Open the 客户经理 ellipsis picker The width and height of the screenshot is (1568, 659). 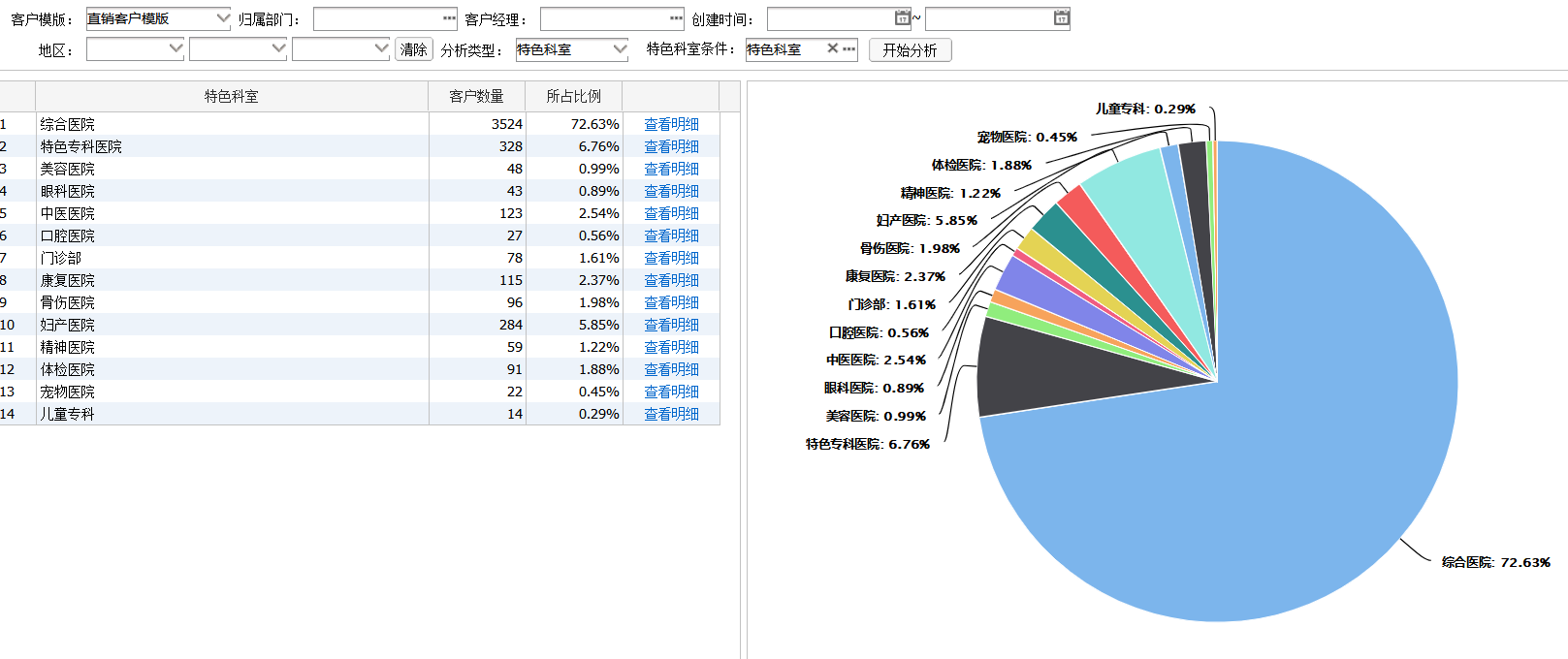(x=676, y=18)
